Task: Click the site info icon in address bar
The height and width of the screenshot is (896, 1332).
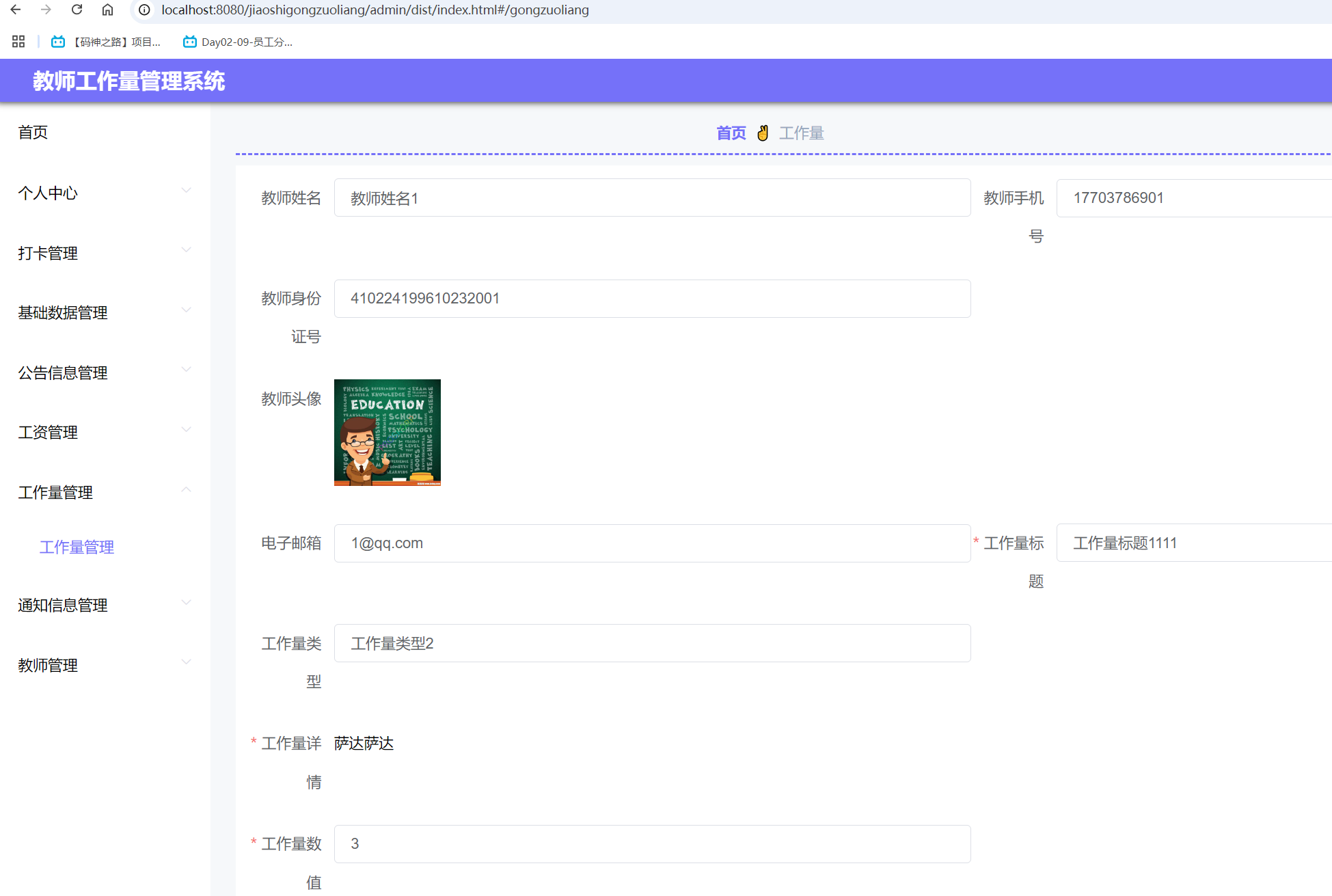Action: pyautogui.click(x=144, y=10)
